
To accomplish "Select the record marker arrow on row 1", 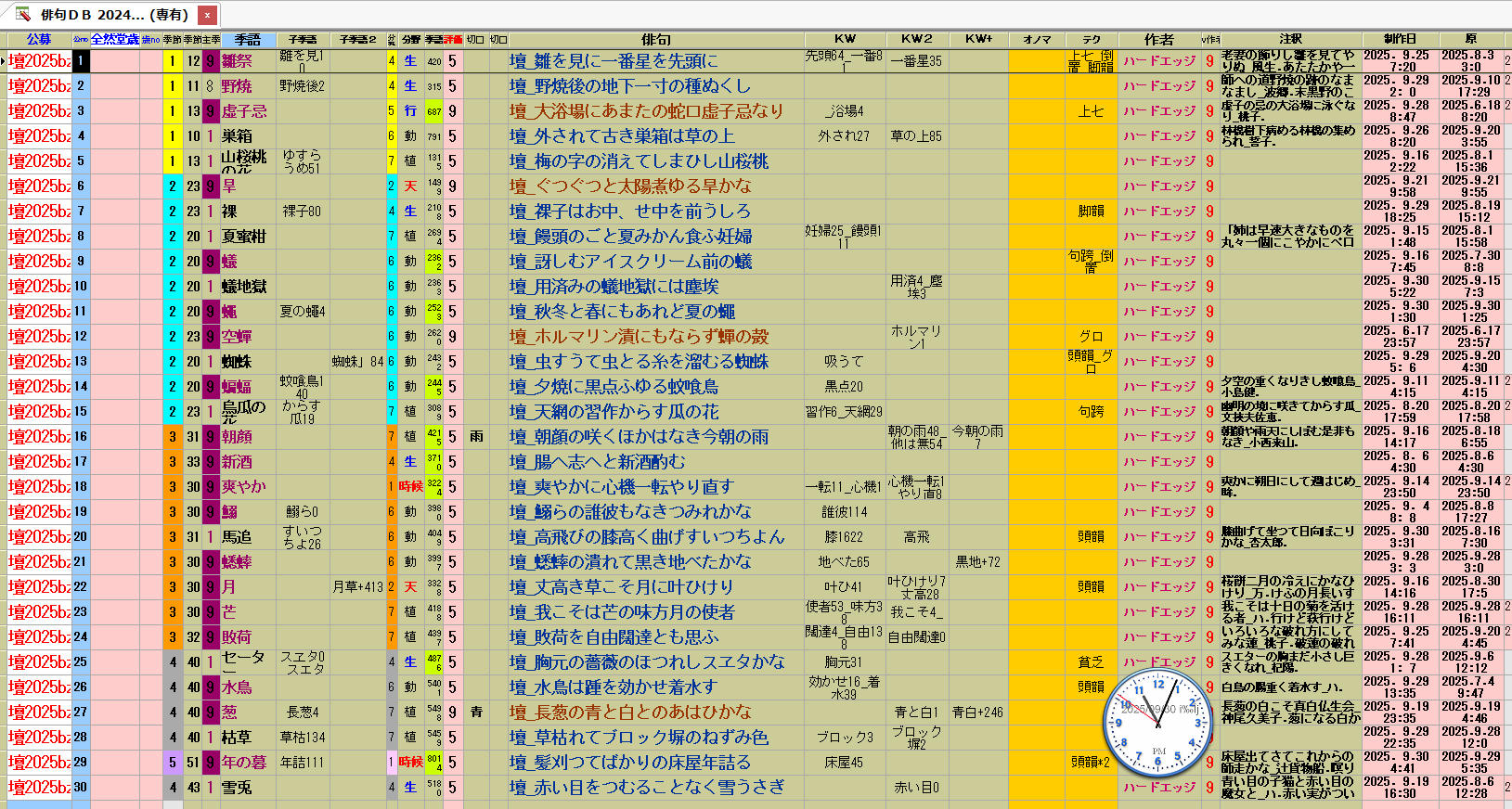I will [x=4, y=61].
